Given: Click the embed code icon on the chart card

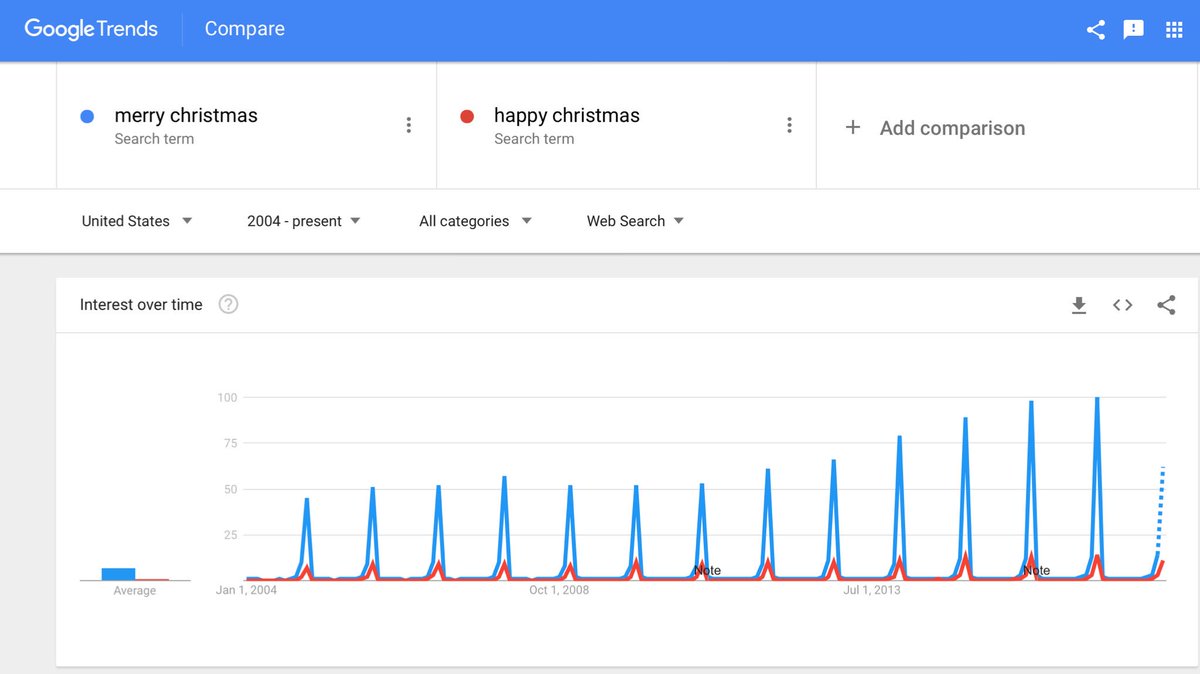Looking at the screenshot, I should click(1123, 305).
